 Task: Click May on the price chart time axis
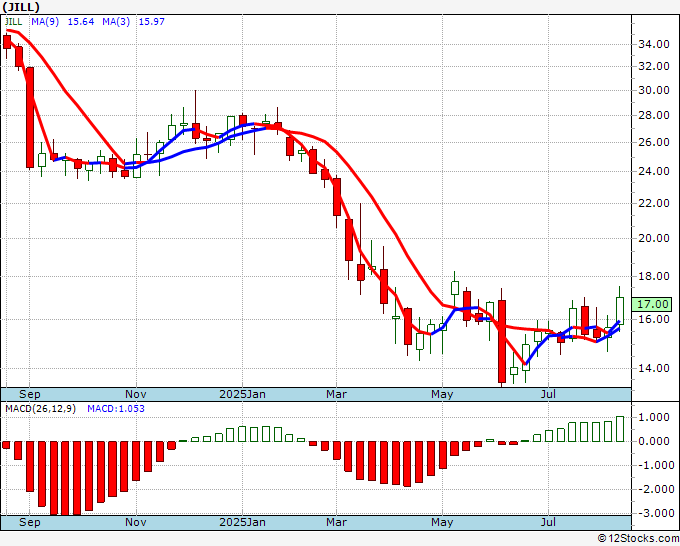pyautogui.click(x=442, y=395)
